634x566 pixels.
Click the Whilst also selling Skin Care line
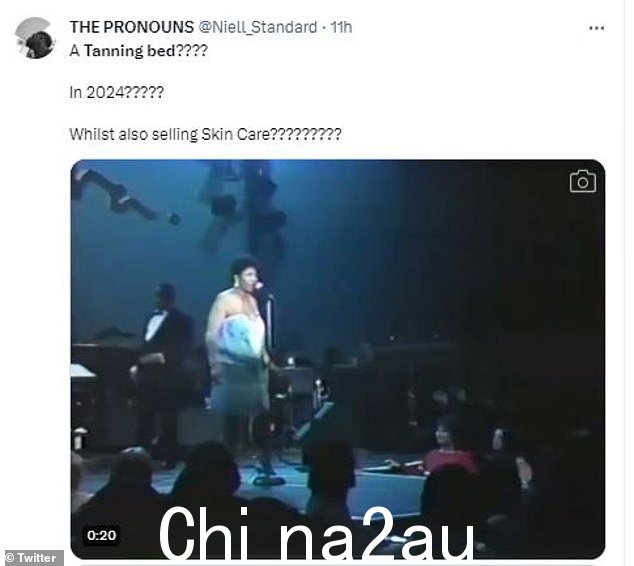(x=205, y=134)
